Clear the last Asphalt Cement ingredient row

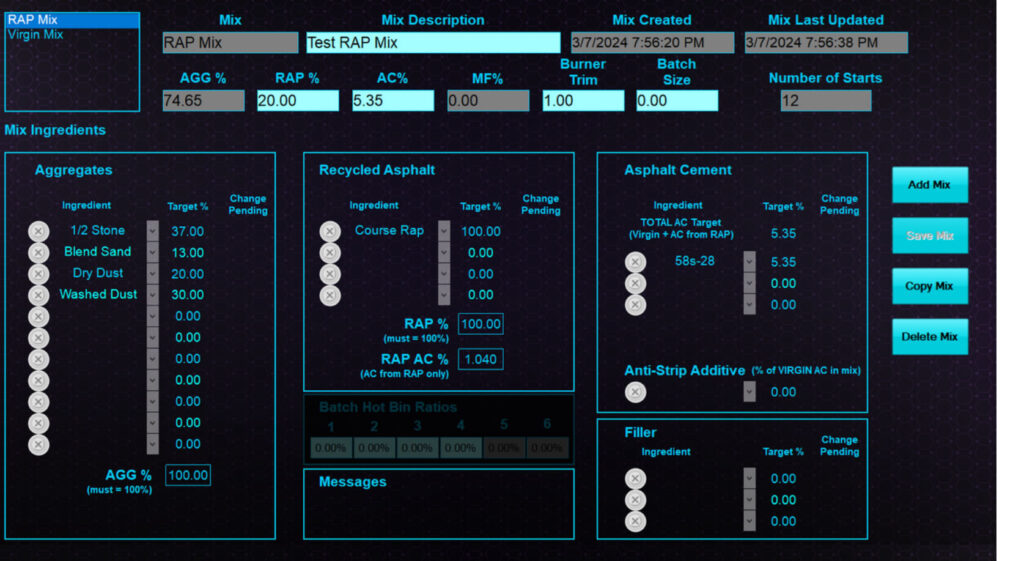pyautogui.click(x=635, y=305)
